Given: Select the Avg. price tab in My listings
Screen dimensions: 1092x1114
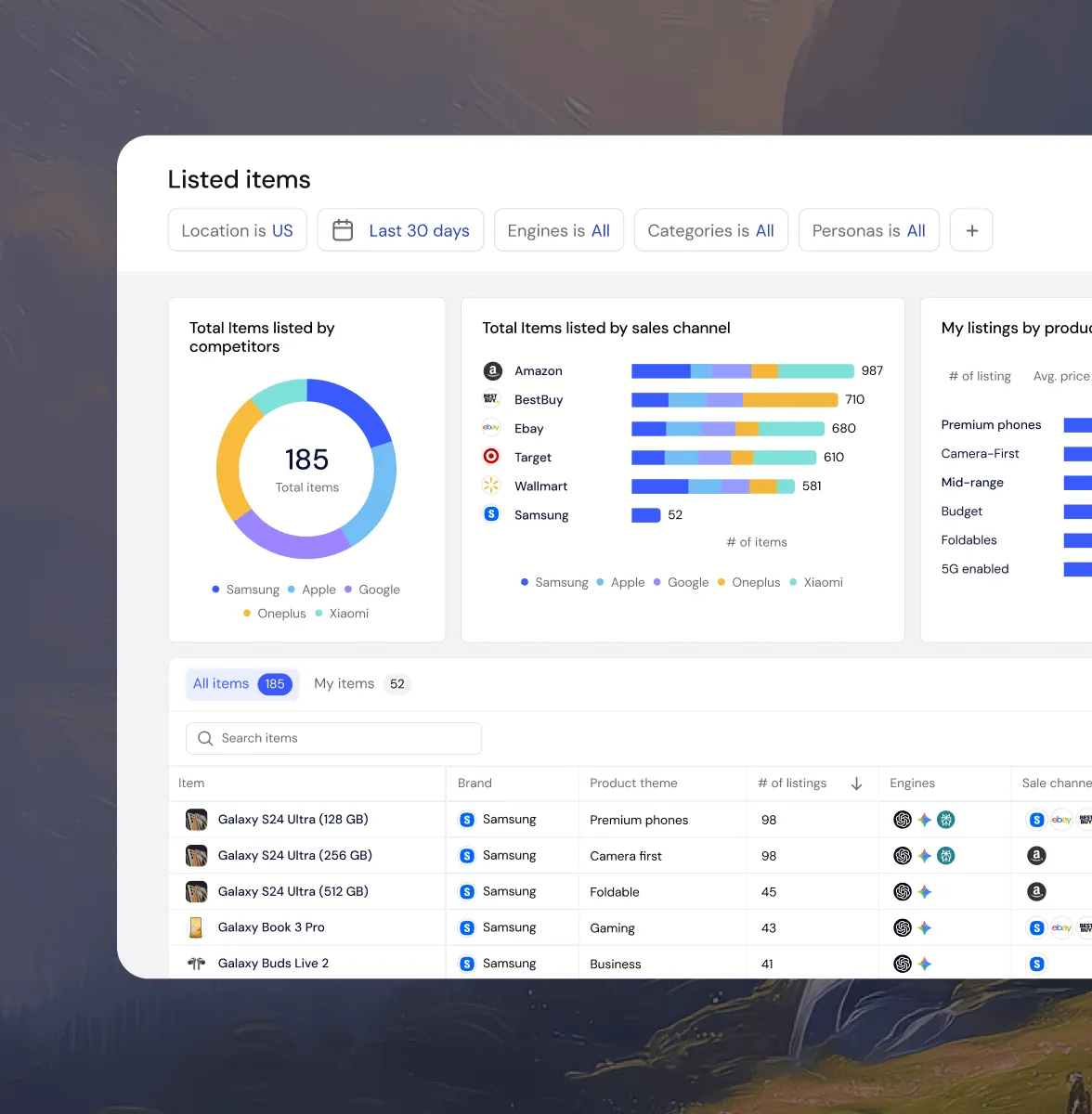Looking at the screenshot, I should (x=1061, y=376).
